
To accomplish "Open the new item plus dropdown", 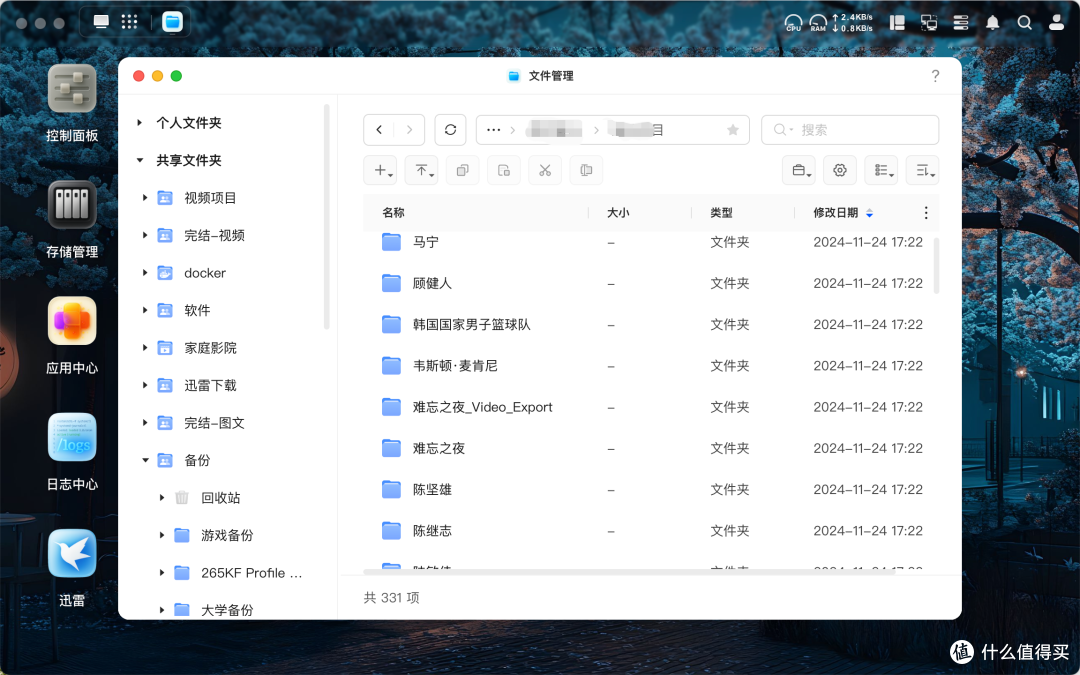I will 380,170.
